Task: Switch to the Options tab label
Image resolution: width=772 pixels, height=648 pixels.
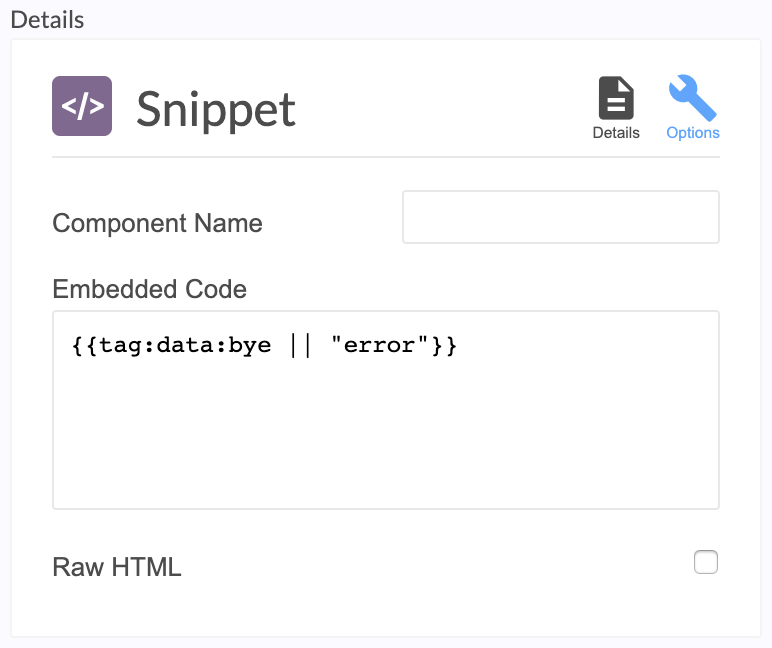Action: (x=693, y=133)
